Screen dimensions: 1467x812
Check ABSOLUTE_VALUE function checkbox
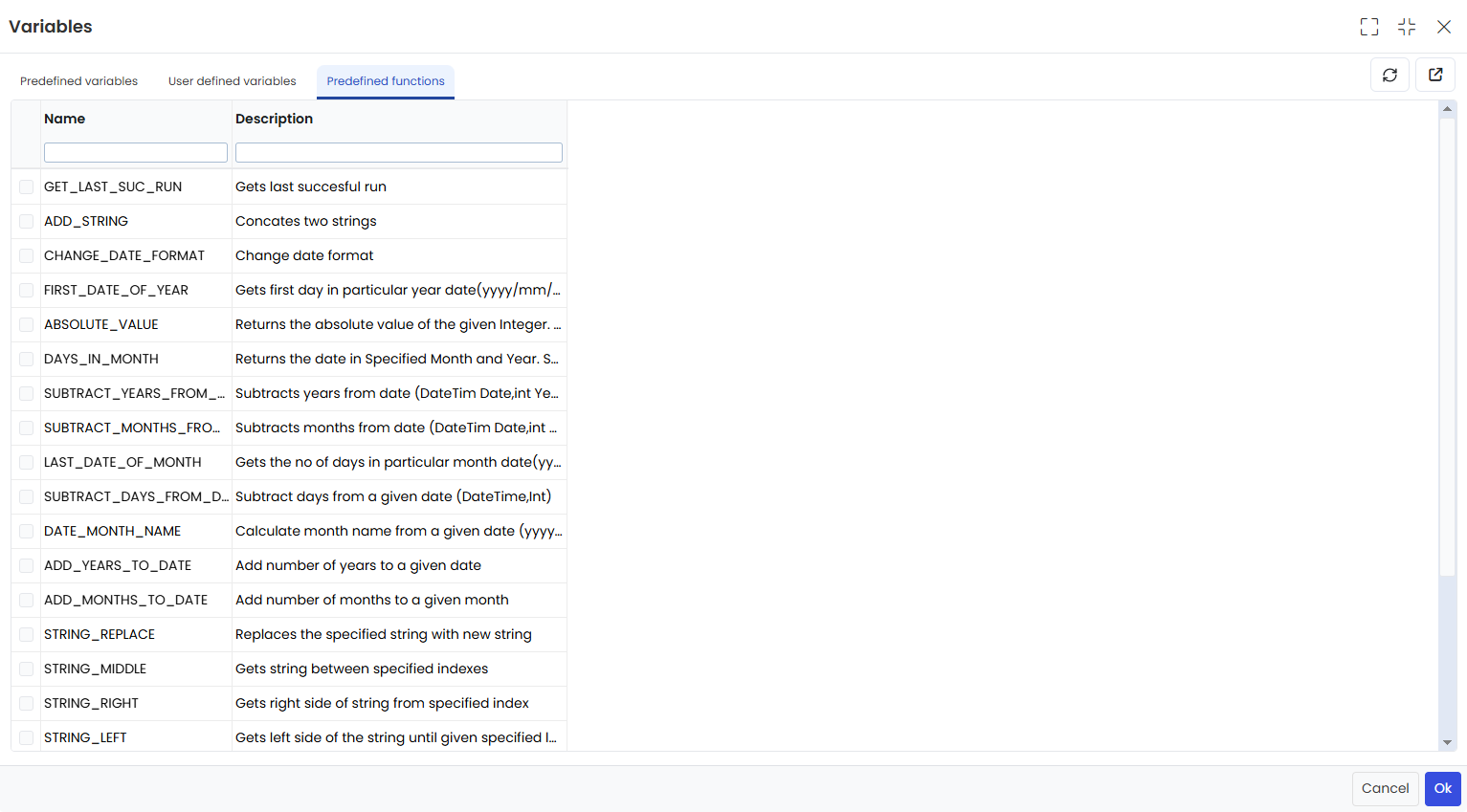click(x=26, y=325)
